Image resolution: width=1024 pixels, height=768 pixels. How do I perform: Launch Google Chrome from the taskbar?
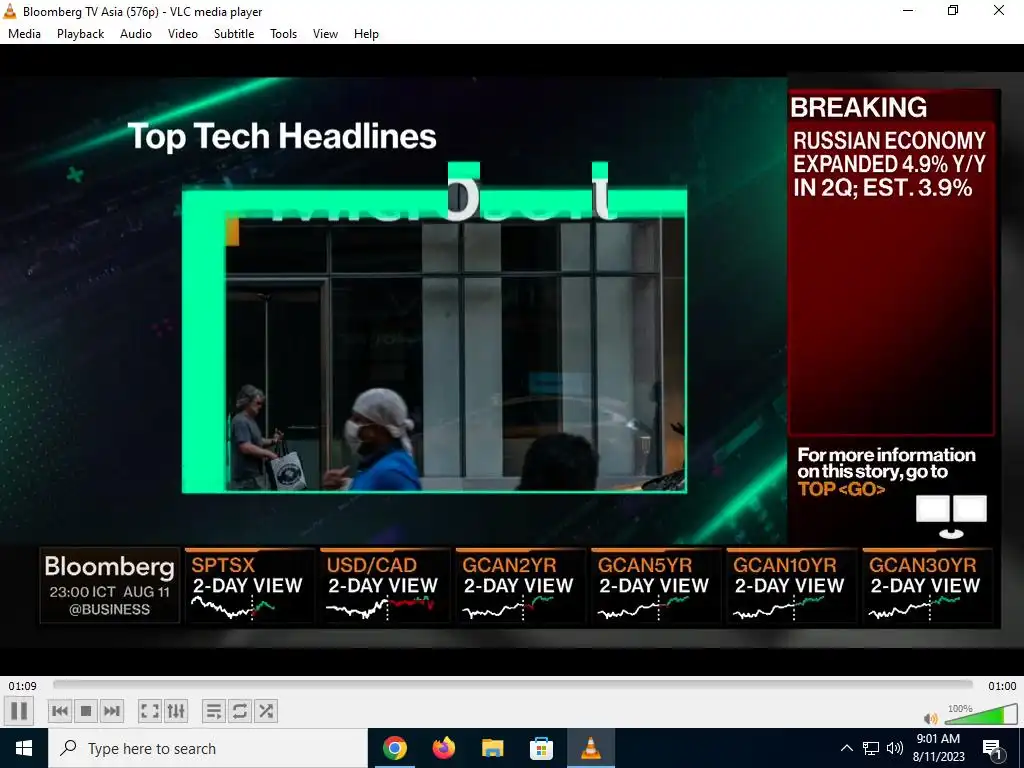pyautogui.click(x=394, y=748)
